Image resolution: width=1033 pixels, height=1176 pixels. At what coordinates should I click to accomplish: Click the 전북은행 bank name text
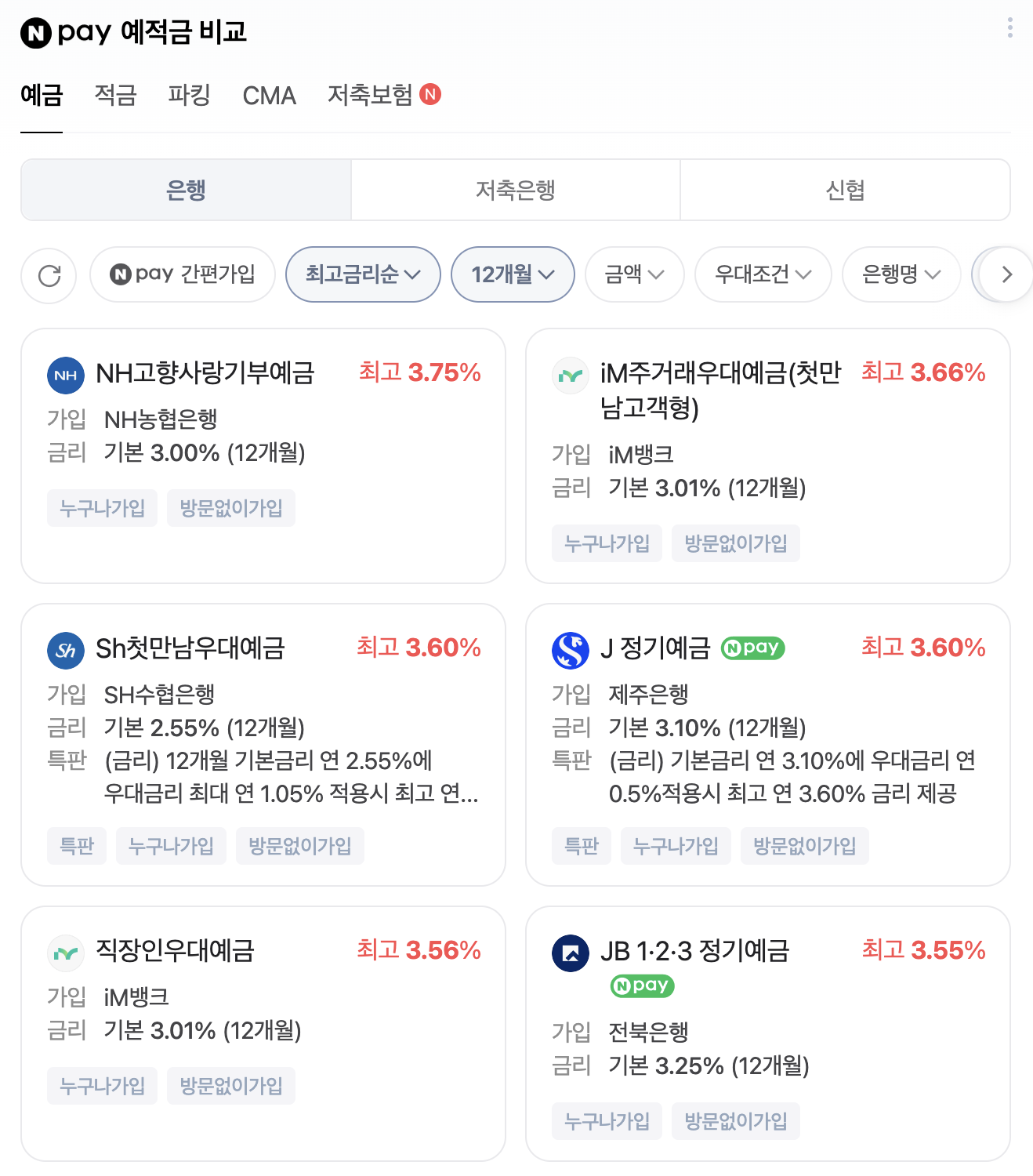click(x=649, y=1033)
